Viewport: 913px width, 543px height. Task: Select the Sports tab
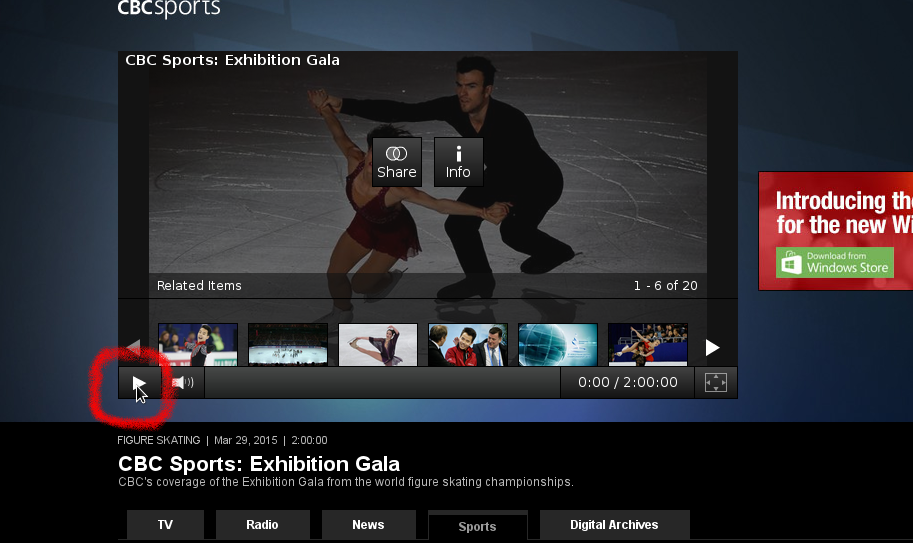(477, 526)
